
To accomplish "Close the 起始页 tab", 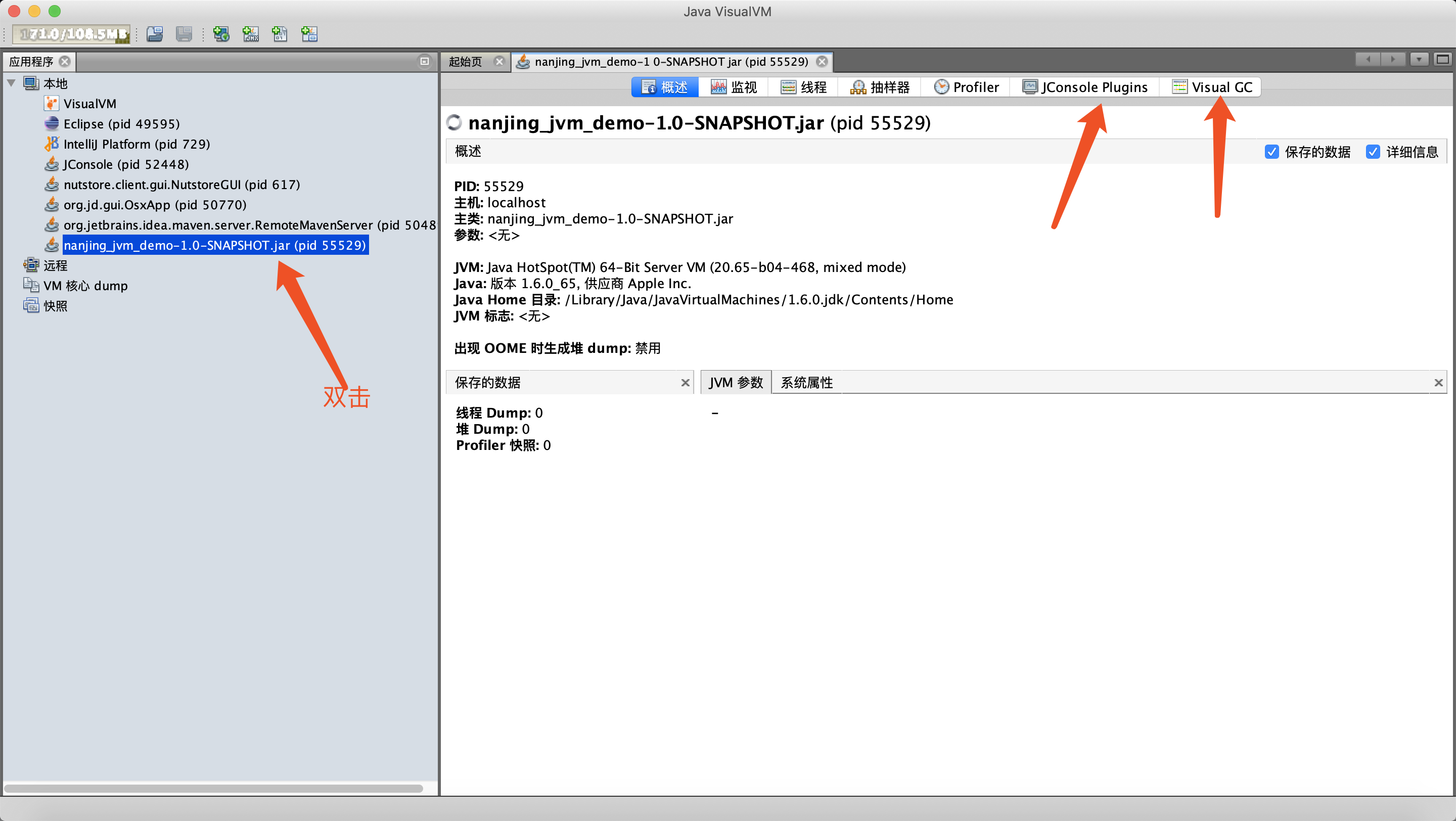I will point(499,62).
